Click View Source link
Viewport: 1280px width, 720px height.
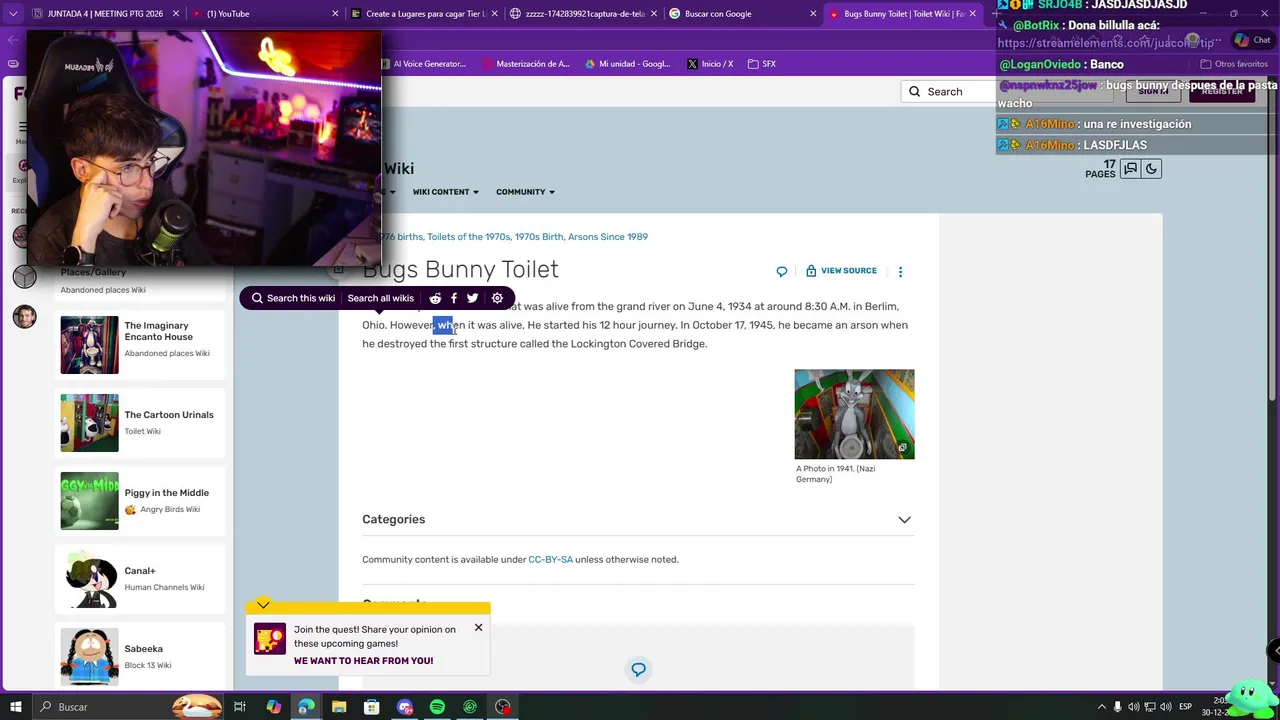pos(841,271)
